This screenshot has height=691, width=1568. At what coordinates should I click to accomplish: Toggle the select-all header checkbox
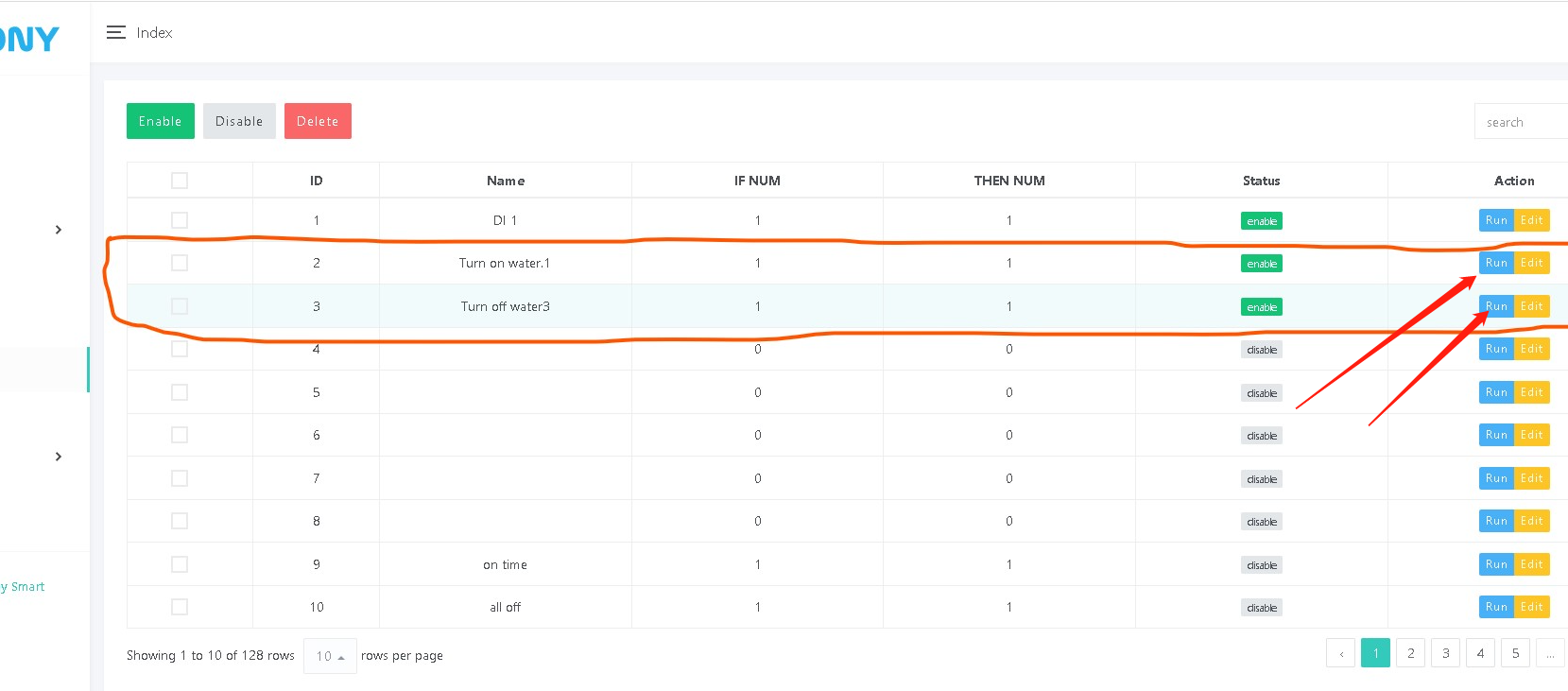click(x=180, y=181)
